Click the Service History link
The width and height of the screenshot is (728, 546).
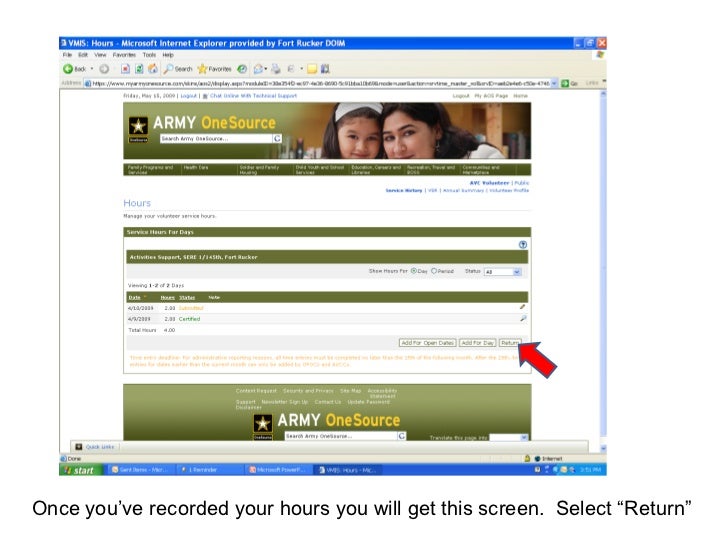click(404, 190)
